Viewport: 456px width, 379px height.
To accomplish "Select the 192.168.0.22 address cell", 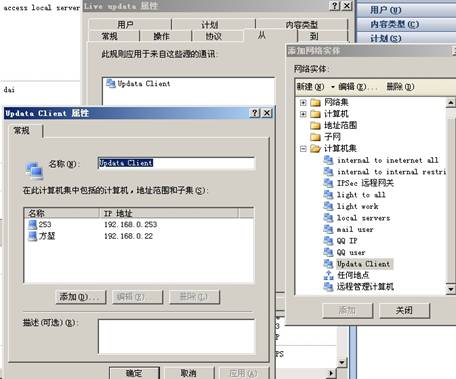I will coord(128,236).
